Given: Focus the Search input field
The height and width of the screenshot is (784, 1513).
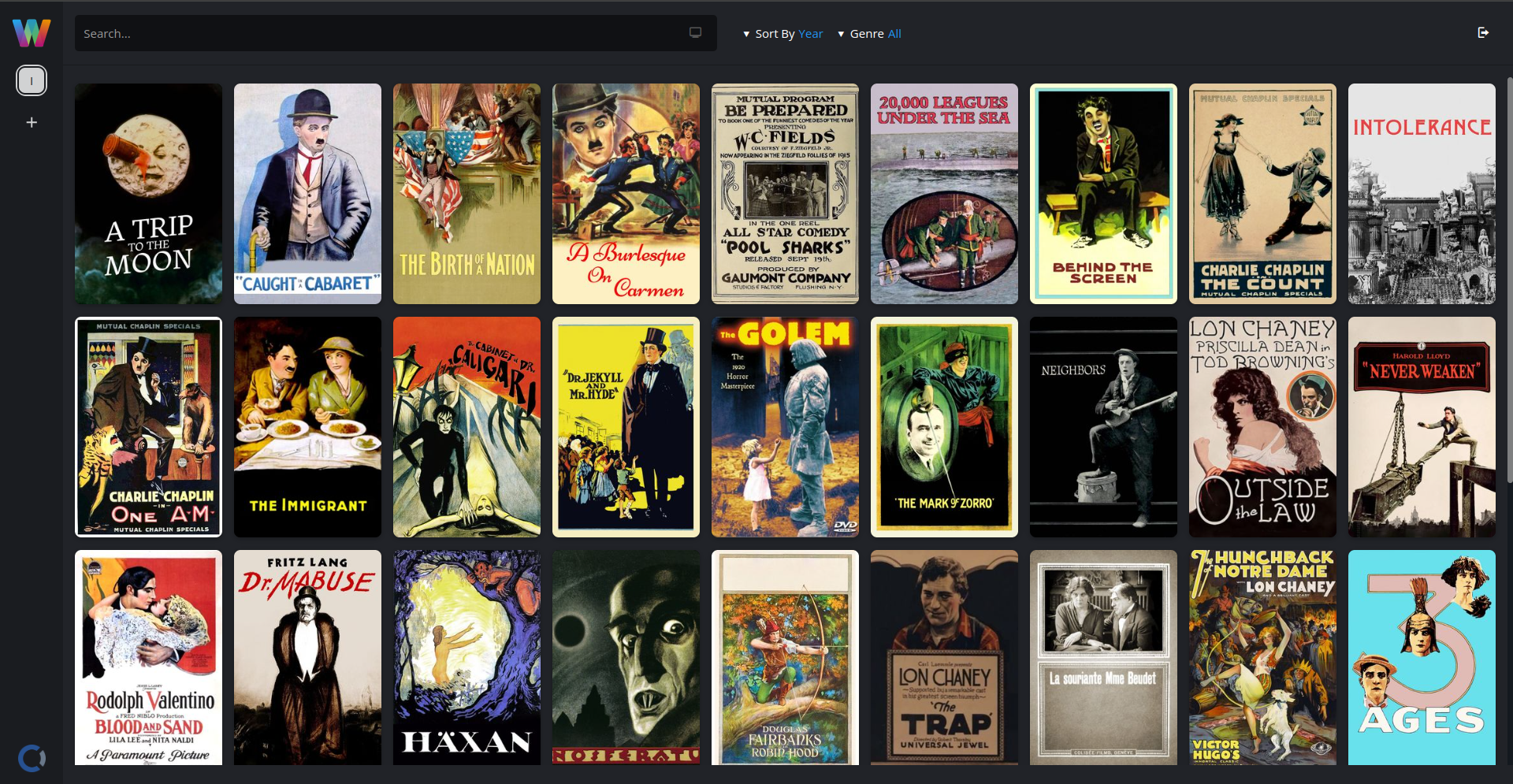Looking at the screenshot, I should (396, 33).
